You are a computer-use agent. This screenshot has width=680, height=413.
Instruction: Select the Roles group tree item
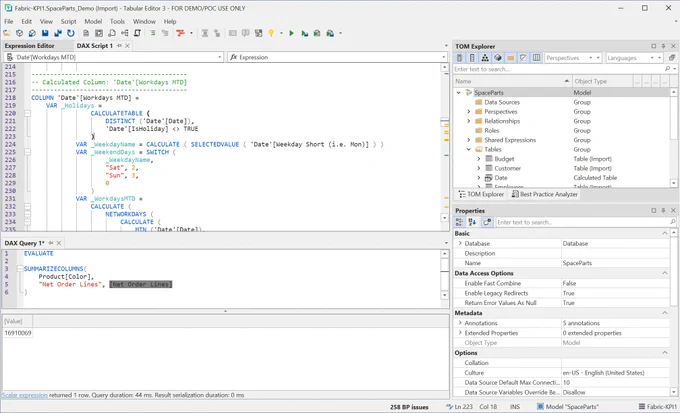pyautogui.click(x=491, y=131)
